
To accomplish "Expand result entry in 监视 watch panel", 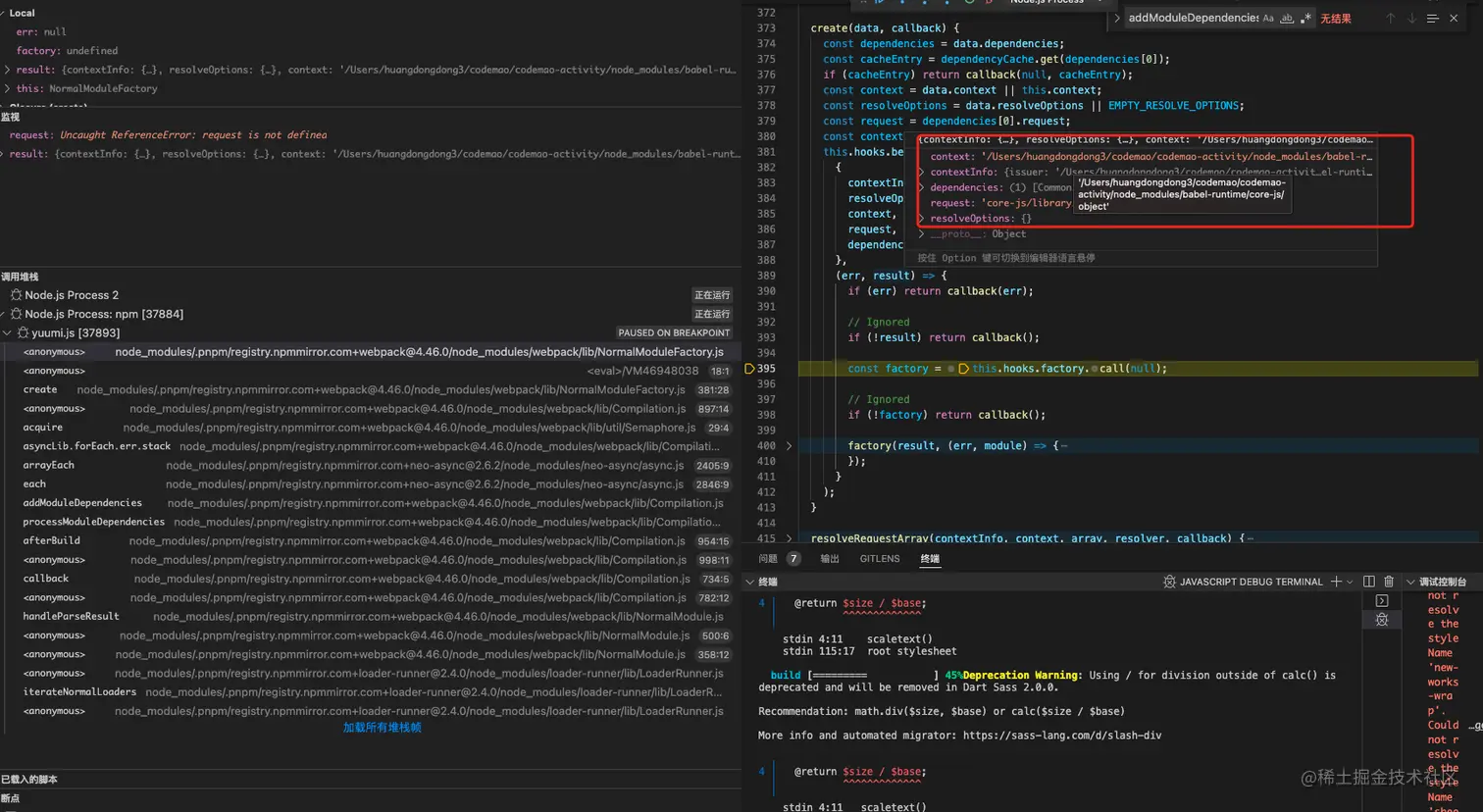I will [4, 154].
